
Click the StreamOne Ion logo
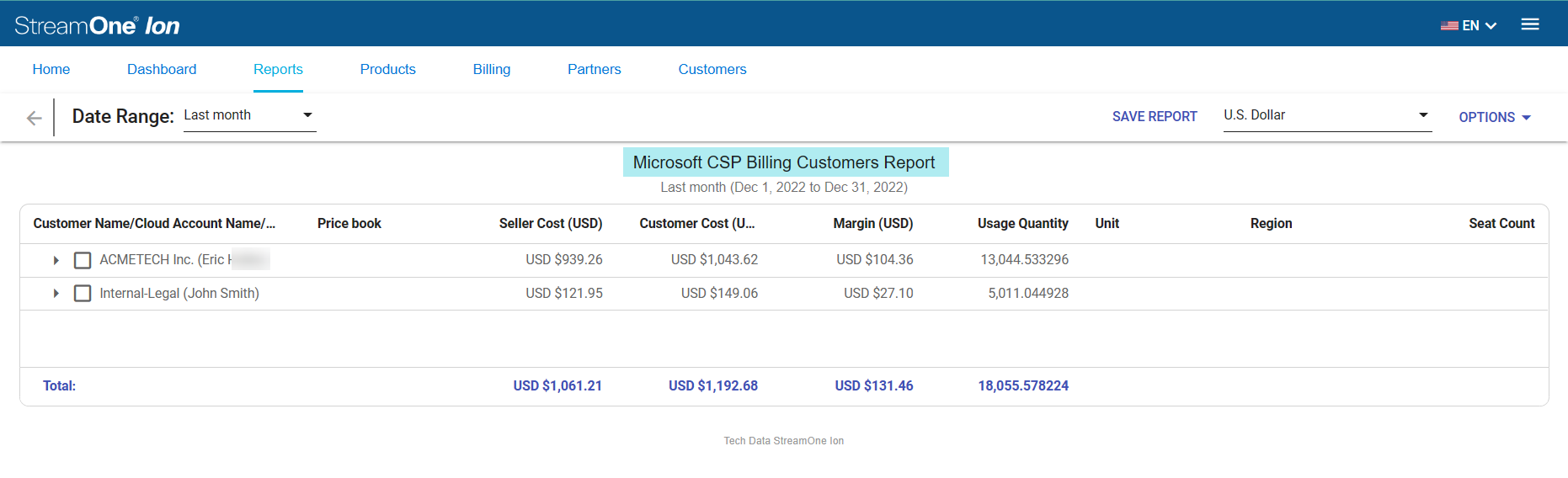click(97, 25)
